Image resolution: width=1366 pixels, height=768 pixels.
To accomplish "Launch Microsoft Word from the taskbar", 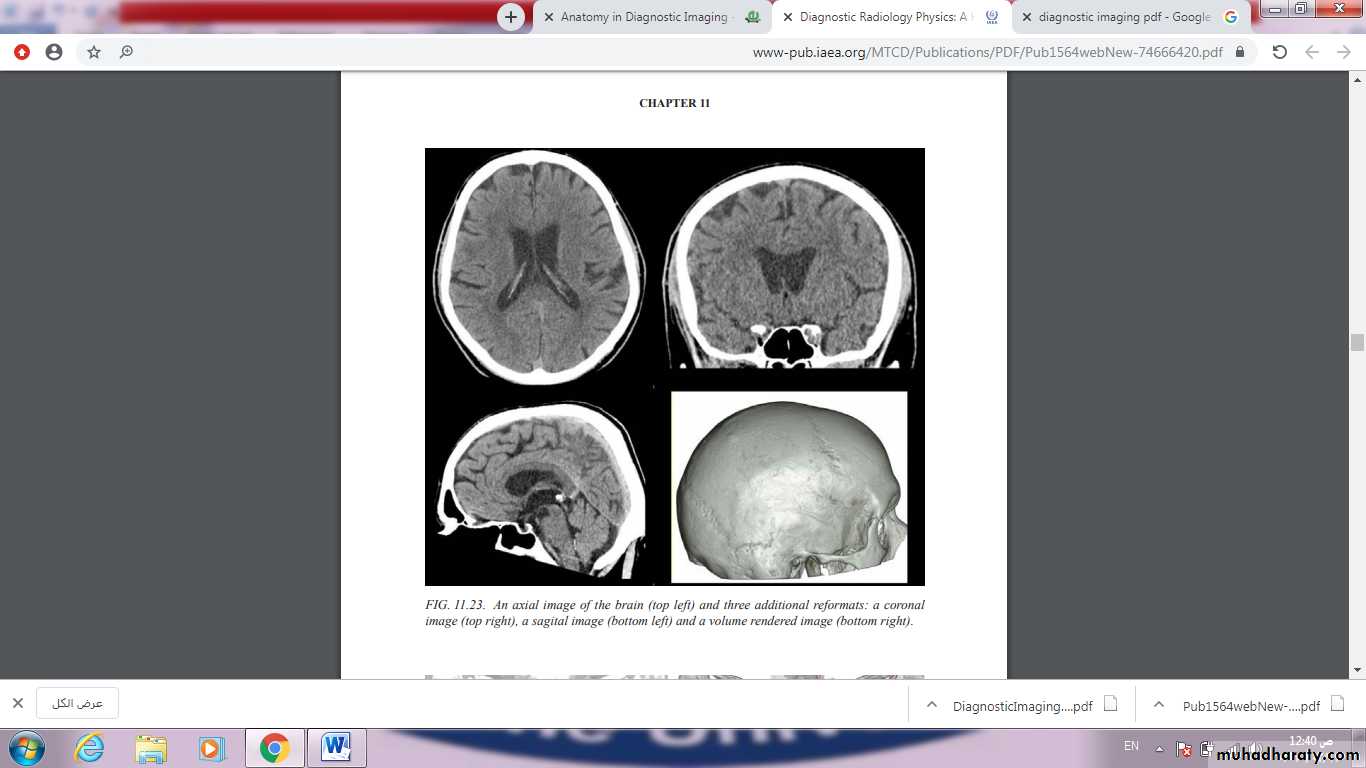I will coord(336,747).
